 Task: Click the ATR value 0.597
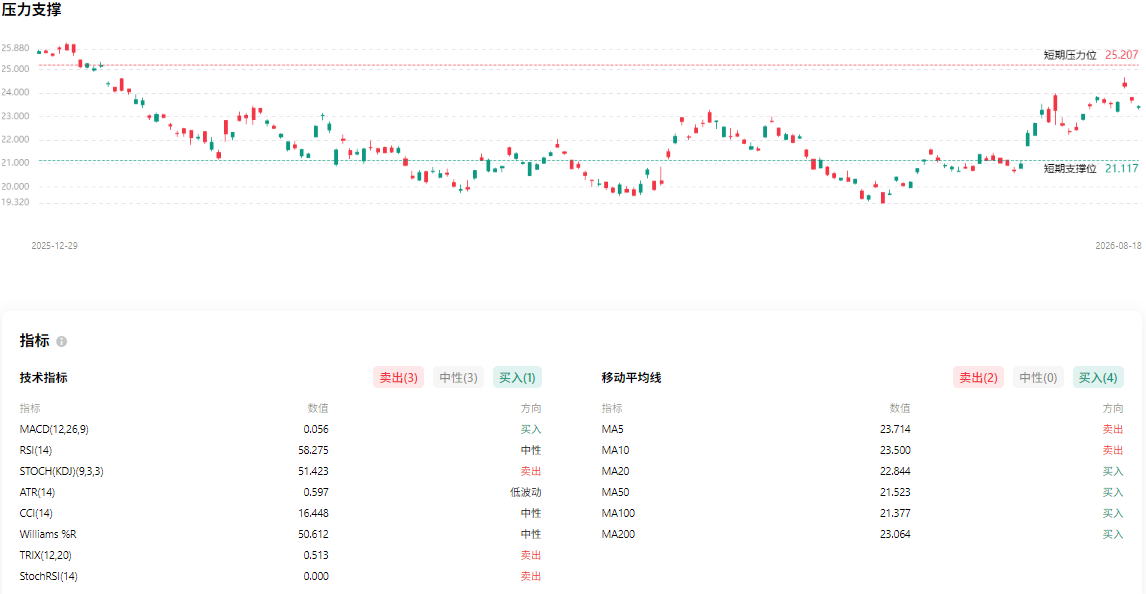[316, 492]
